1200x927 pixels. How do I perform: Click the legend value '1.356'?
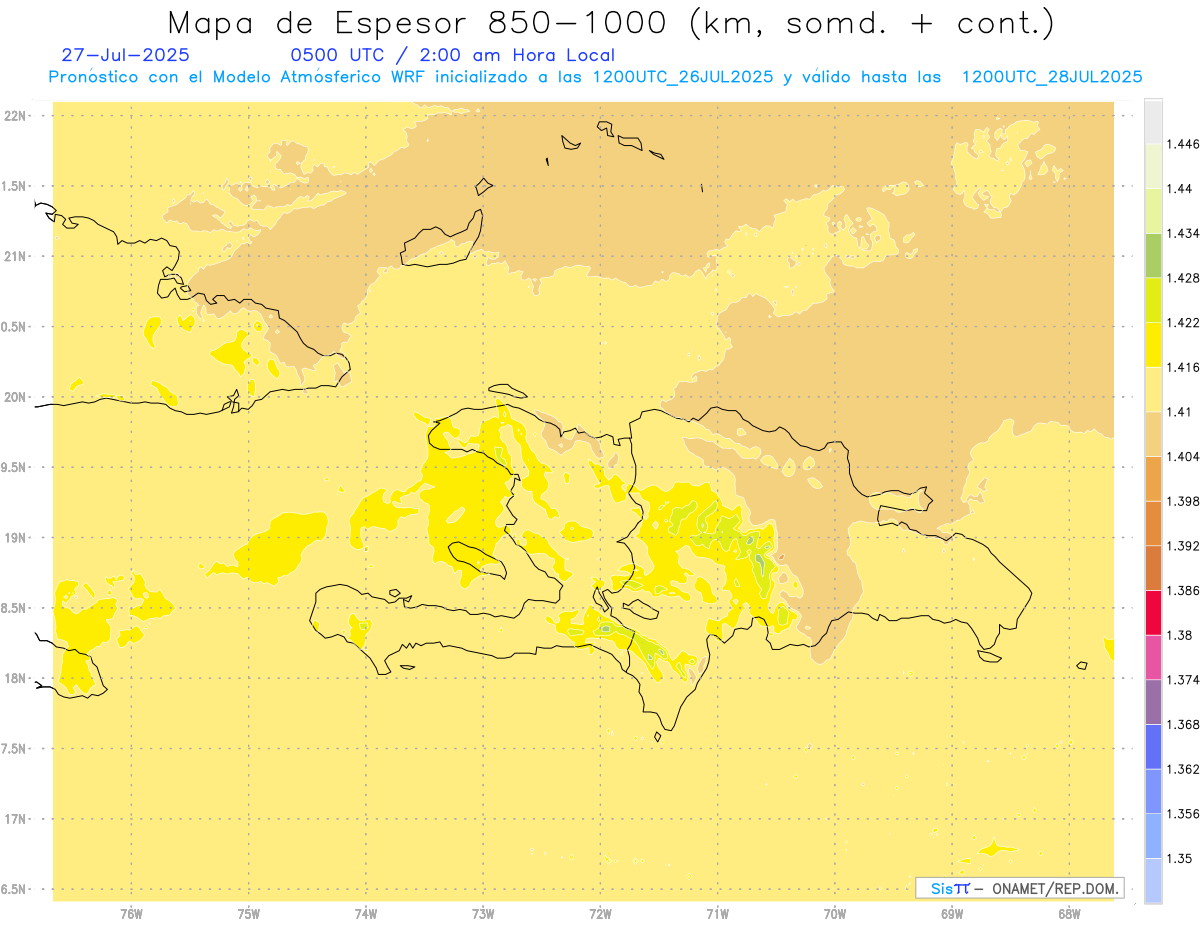(x=1183, y=814)
